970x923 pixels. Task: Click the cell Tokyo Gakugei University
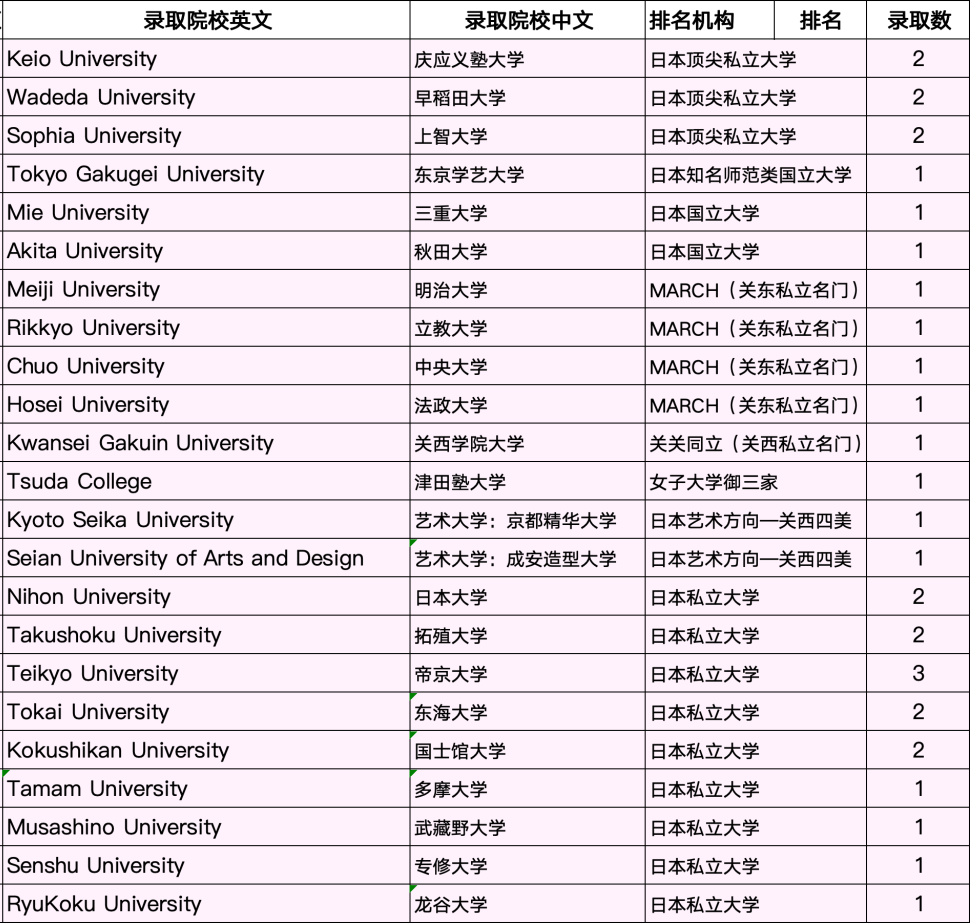206,174
